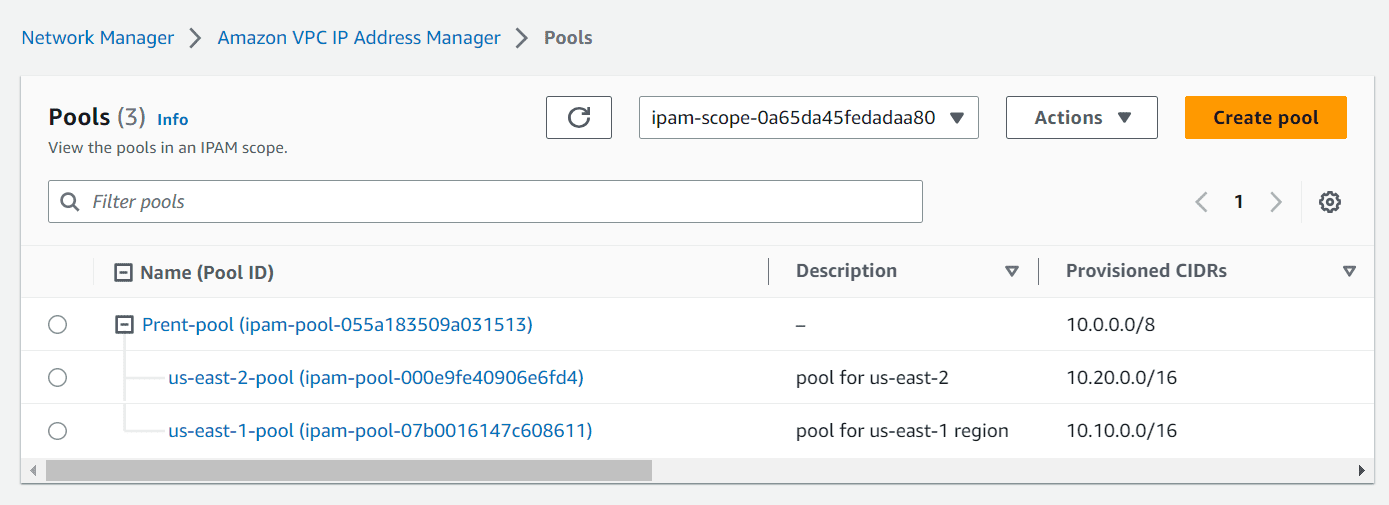Screen dimensions: 1389x505
Task: Sort by Provisioned CIDRs column arrow
Action: (x=1349, y=272)
